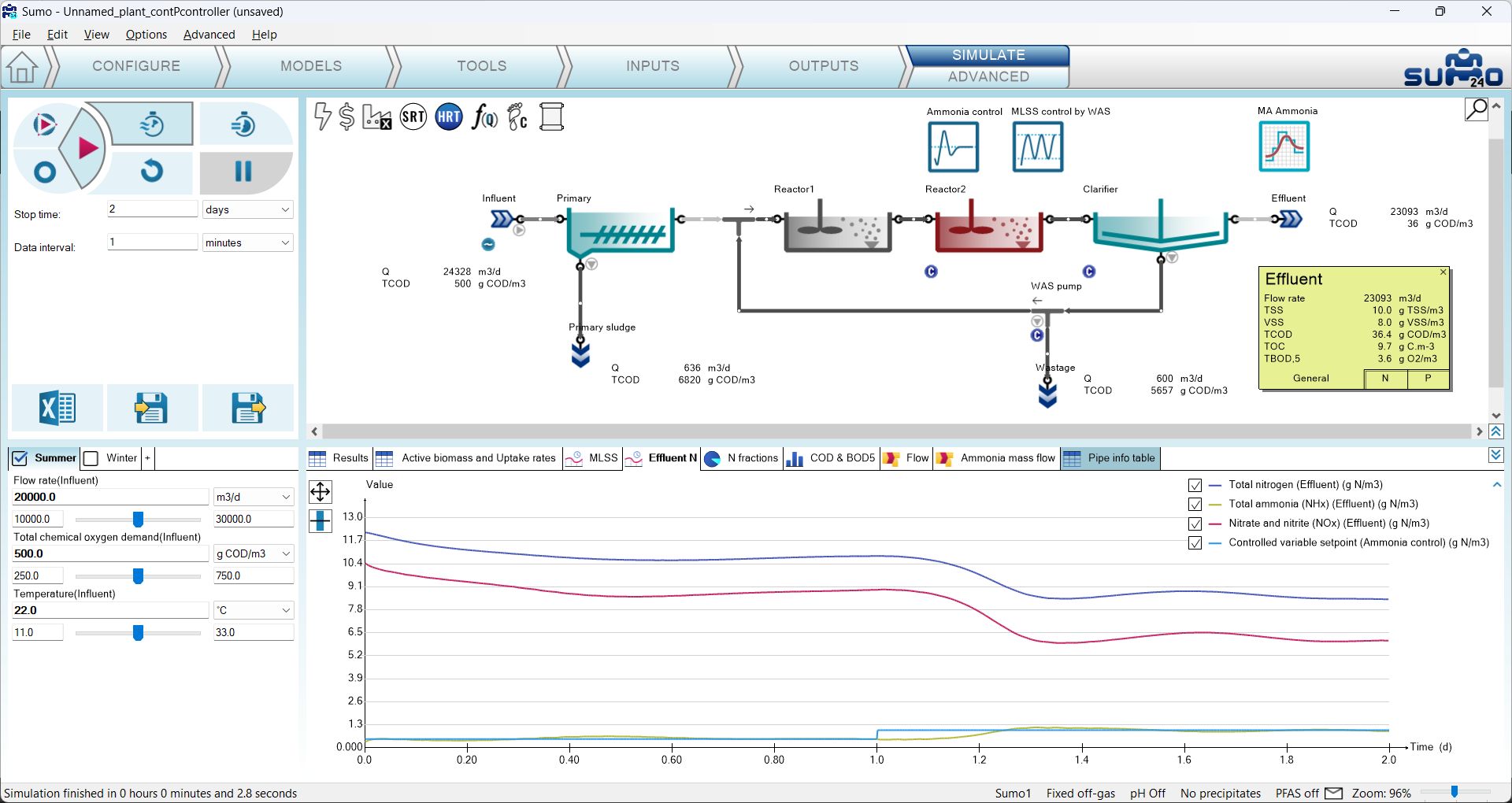Toggle Controlled variable setpoint series checkbox
This screenshot has width=1512, height=803.
pyautogui.click(x=1195, y=542)
